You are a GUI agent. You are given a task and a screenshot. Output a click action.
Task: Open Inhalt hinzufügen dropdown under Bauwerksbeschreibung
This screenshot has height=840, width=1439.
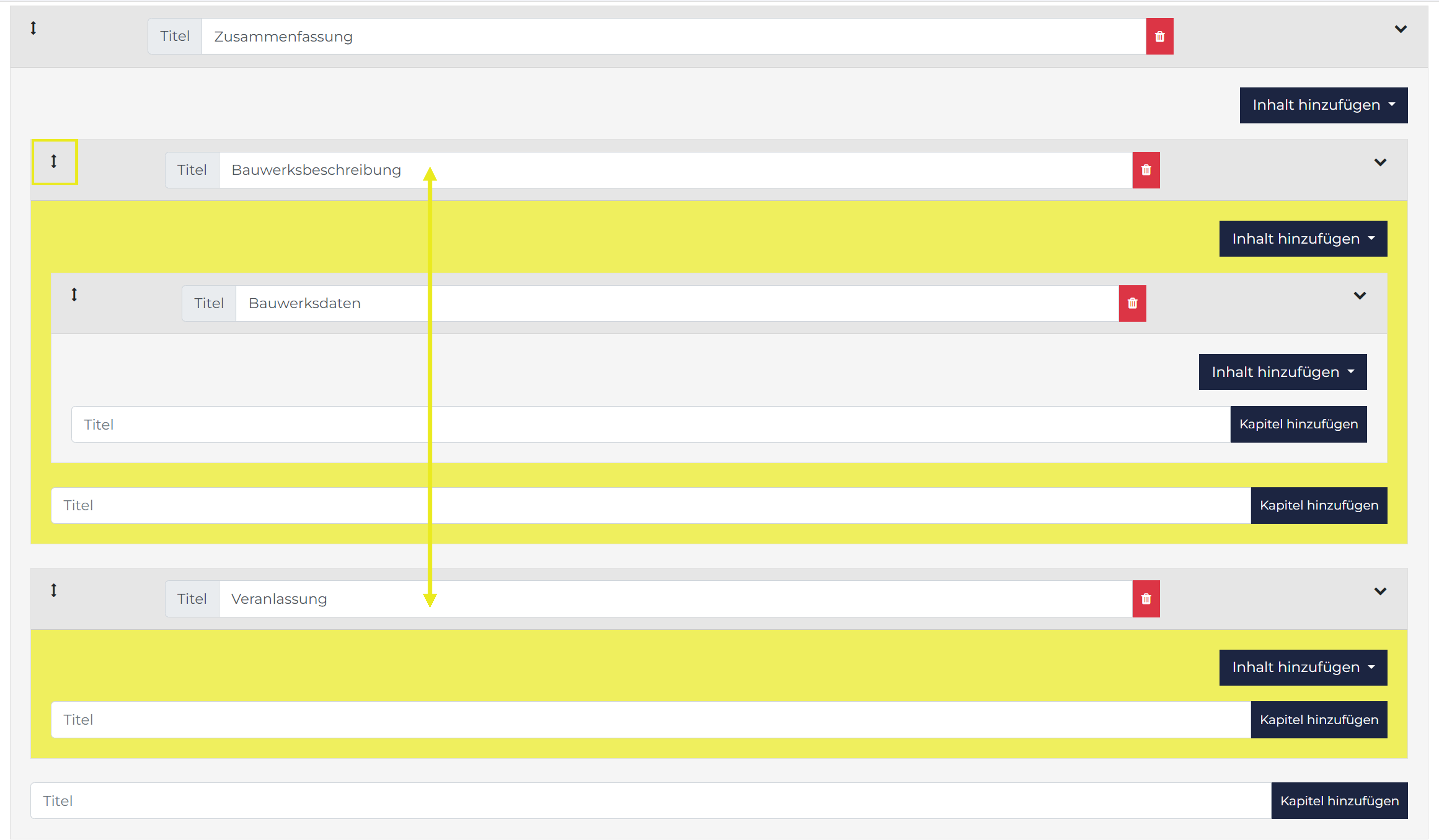(1303, 239)
